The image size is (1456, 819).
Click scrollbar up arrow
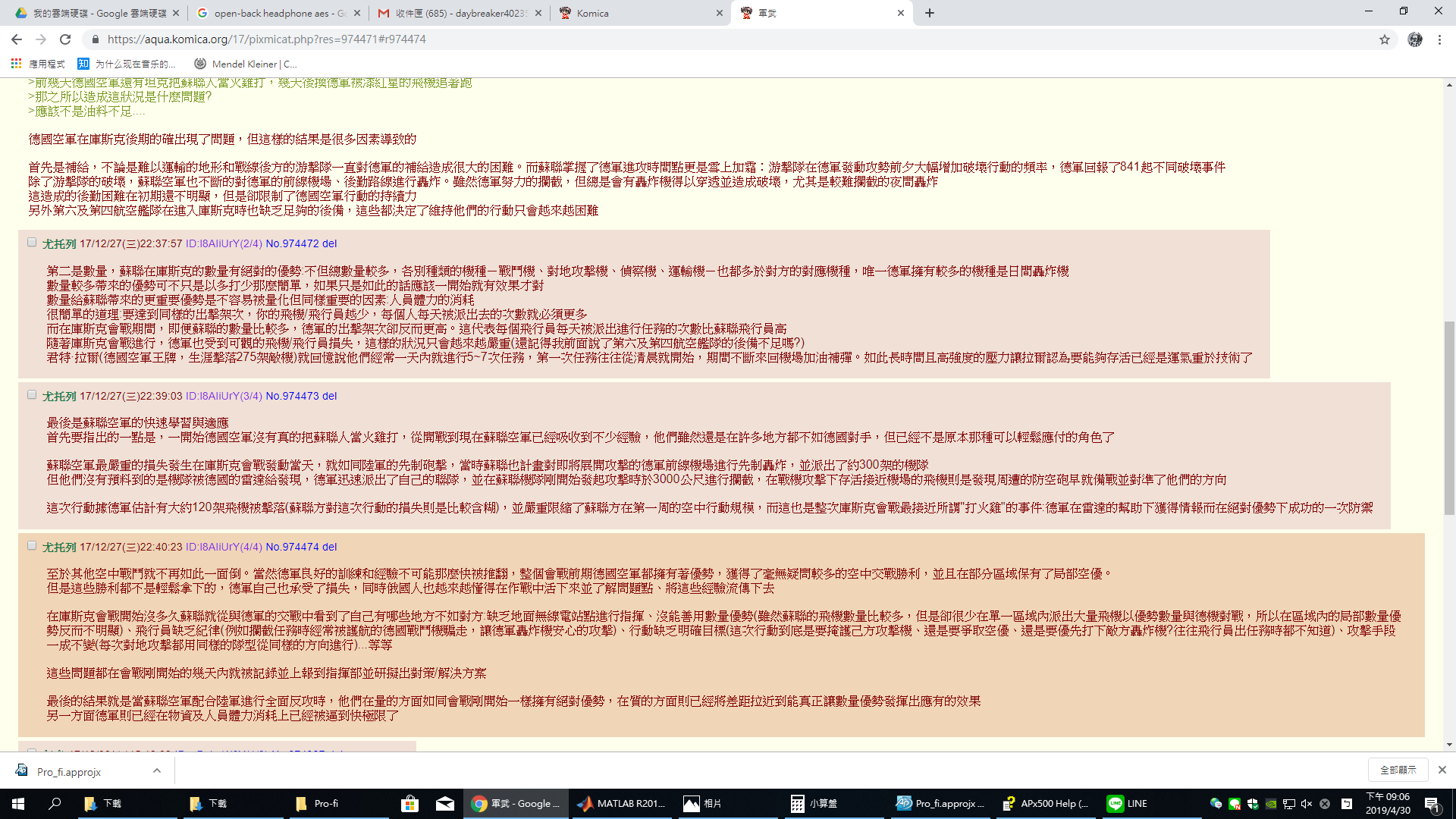(1449, 84)
